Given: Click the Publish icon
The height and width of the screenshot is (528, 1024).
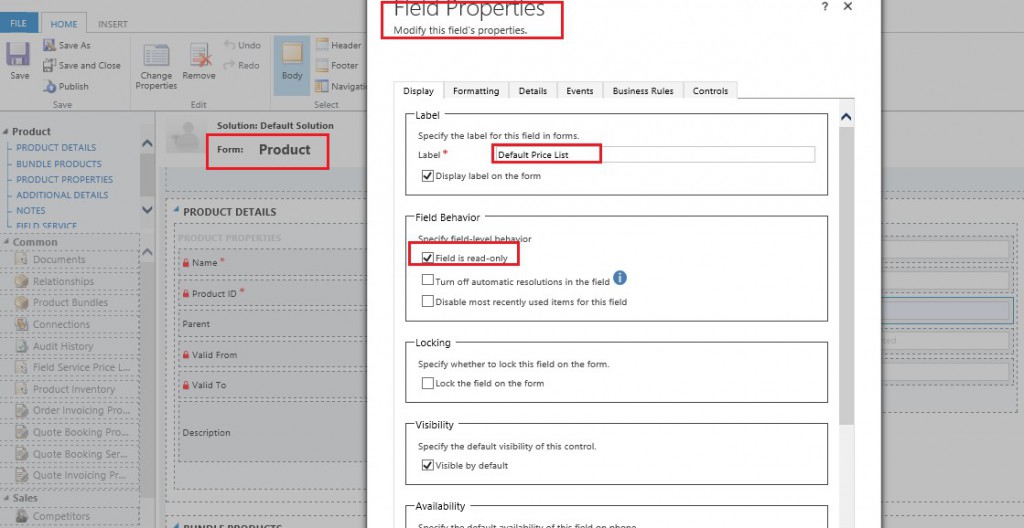Looking at the screenshot, I should tap(50, 87).
